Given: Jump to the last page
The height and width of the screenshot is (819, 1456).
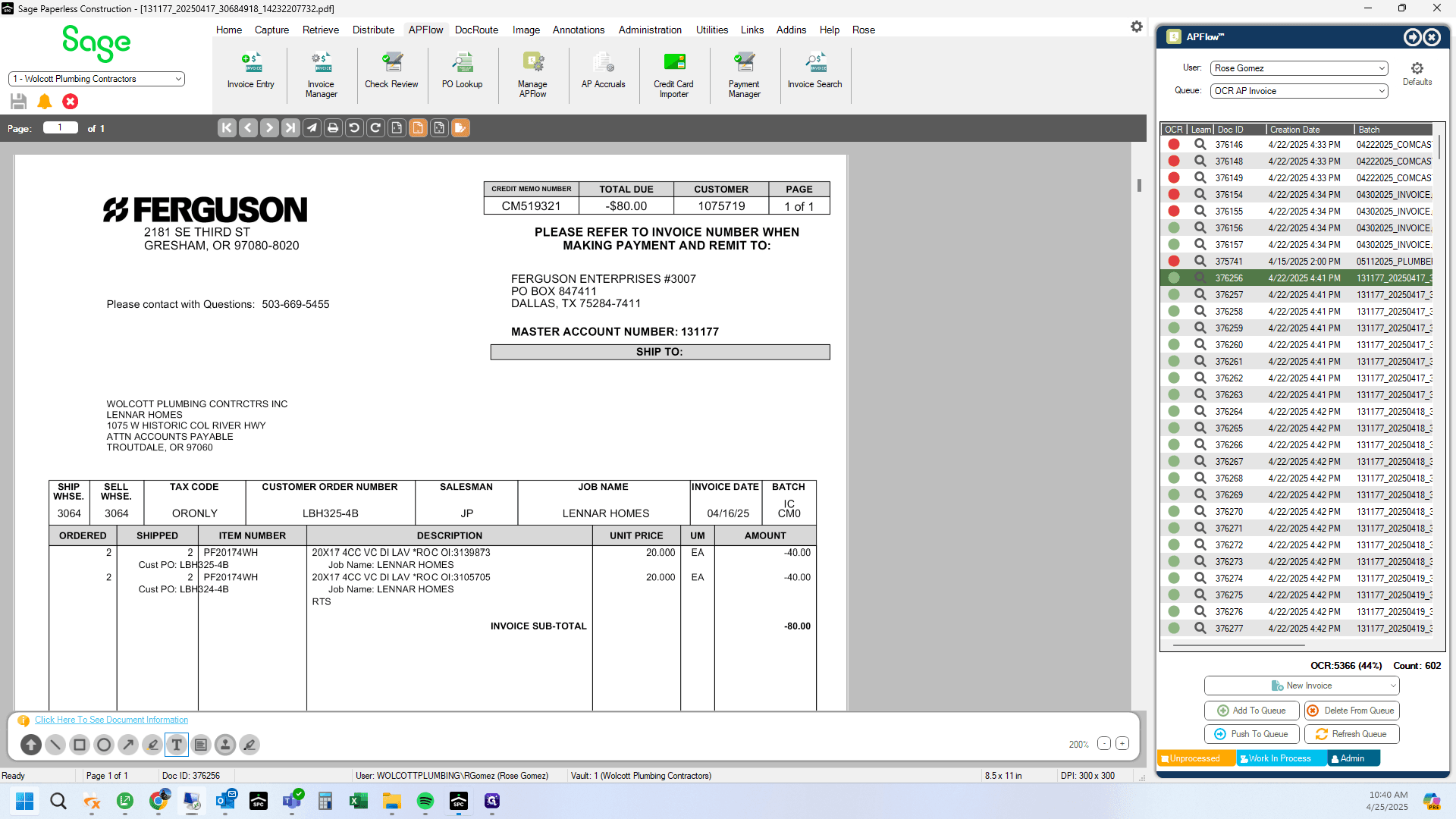Looking at the screenshot, I should click(290, 128).
